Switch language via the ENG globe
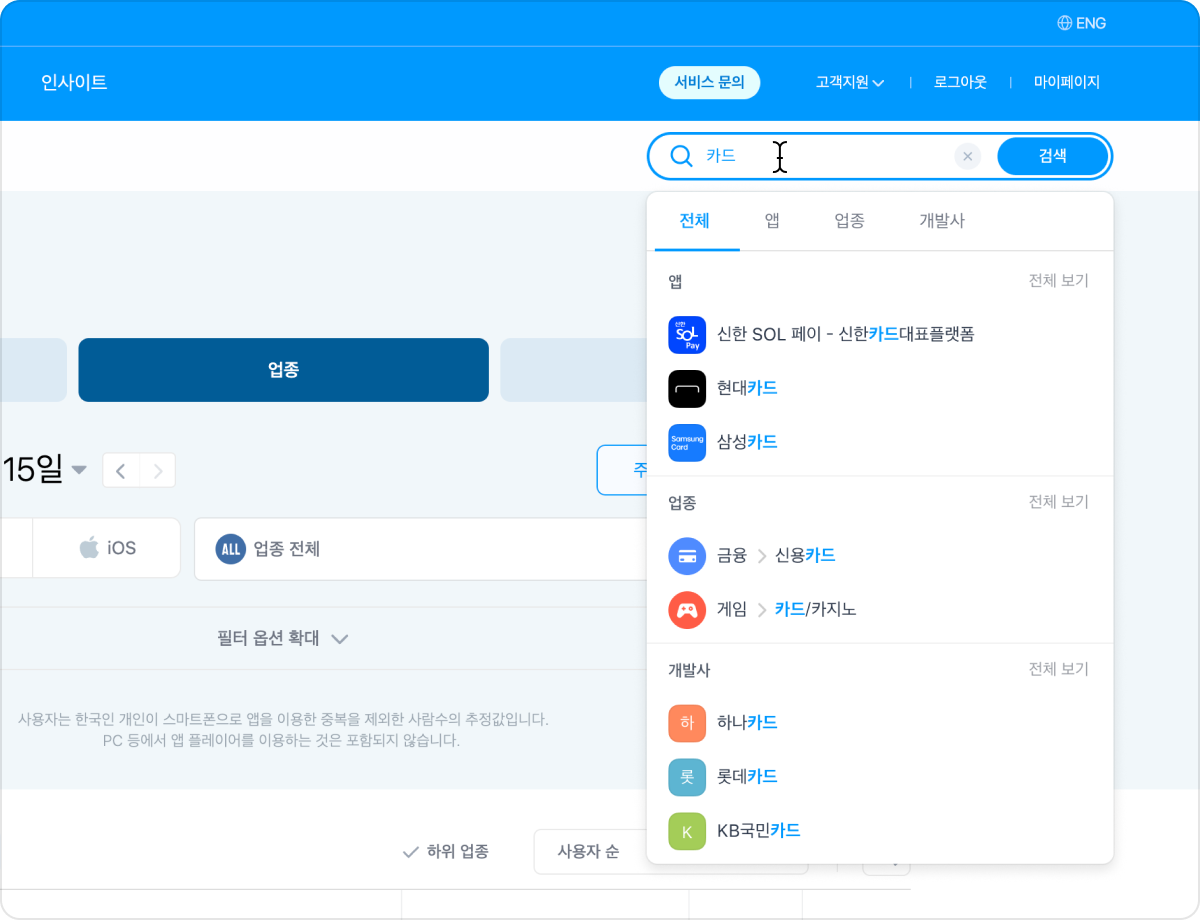Screen dimensions: 1200x920 (1081, 23)
